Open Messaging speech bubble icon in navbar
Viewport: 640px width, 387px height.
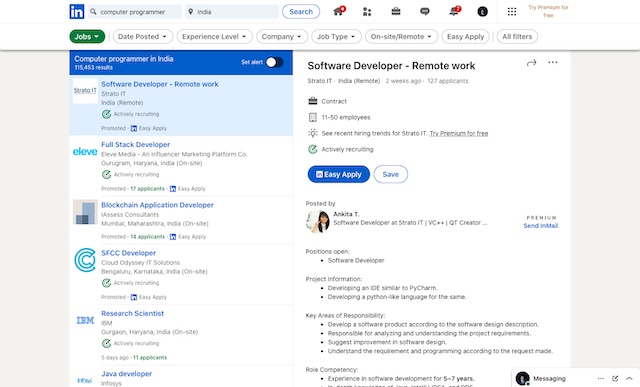point(424,11)
